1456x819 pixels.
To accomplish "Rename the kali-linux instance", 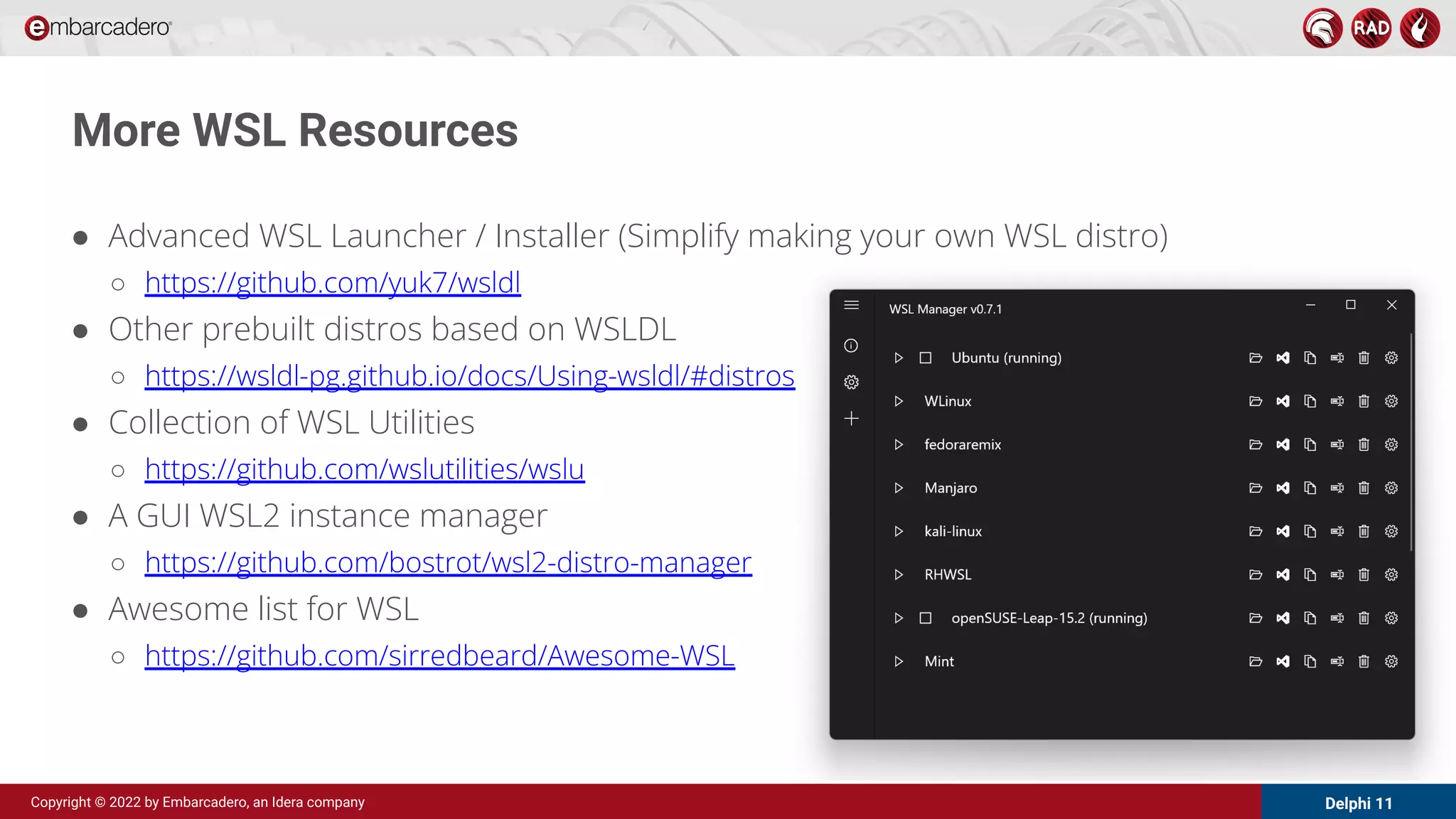I will 1337,531.
